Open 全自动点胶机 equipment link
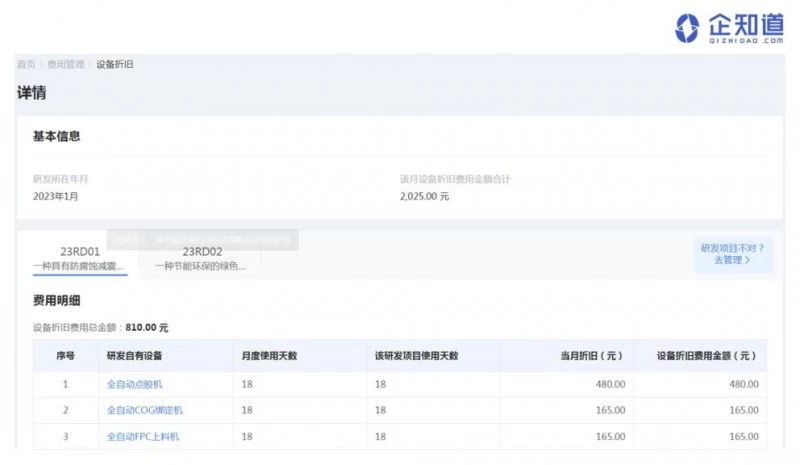The height and width of the screenshot is (465, 800). click(x=134, y=384)
